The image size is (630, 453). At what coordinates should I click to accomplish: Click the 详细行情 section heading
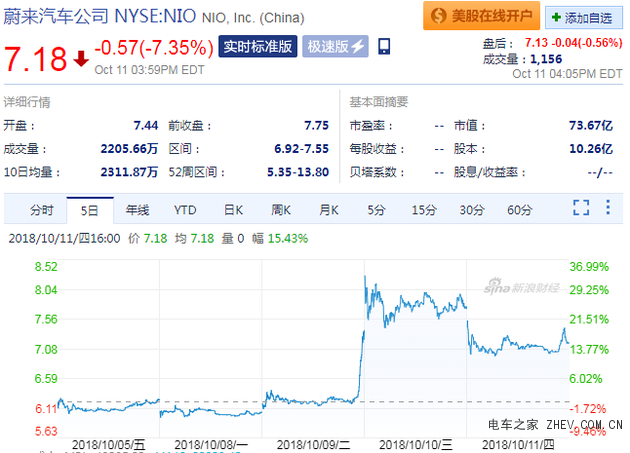click(27, 102)
